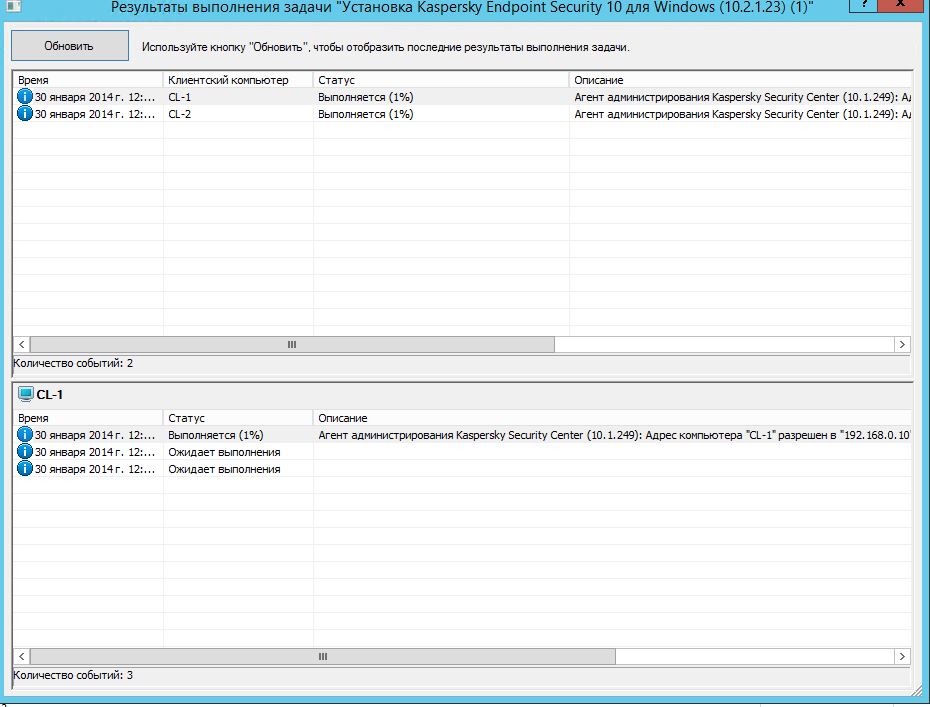This screenshot has height=707, width=930.
Task: Select CL-1 description text in top table
Action: coord(742,97)
